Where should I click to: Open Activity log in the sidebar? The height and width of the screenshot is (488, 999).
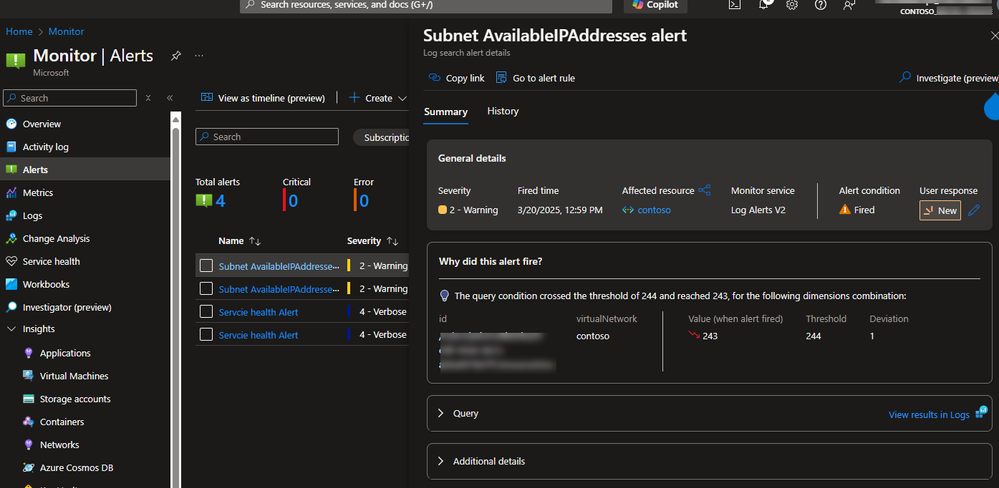45,147
